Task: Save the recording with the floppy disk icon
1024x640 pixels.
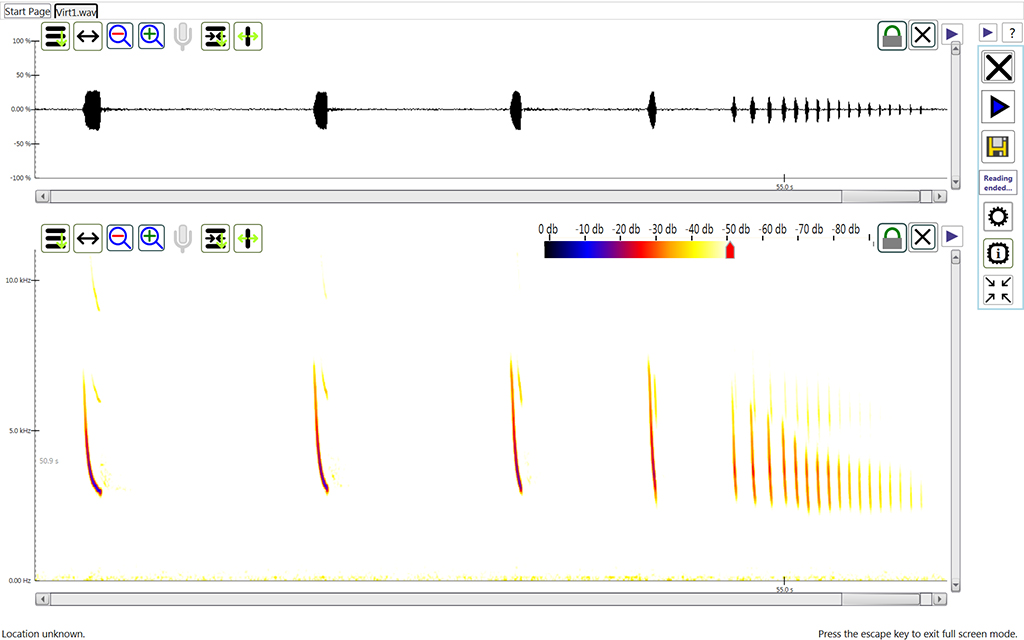Action: tap(997, 147)
